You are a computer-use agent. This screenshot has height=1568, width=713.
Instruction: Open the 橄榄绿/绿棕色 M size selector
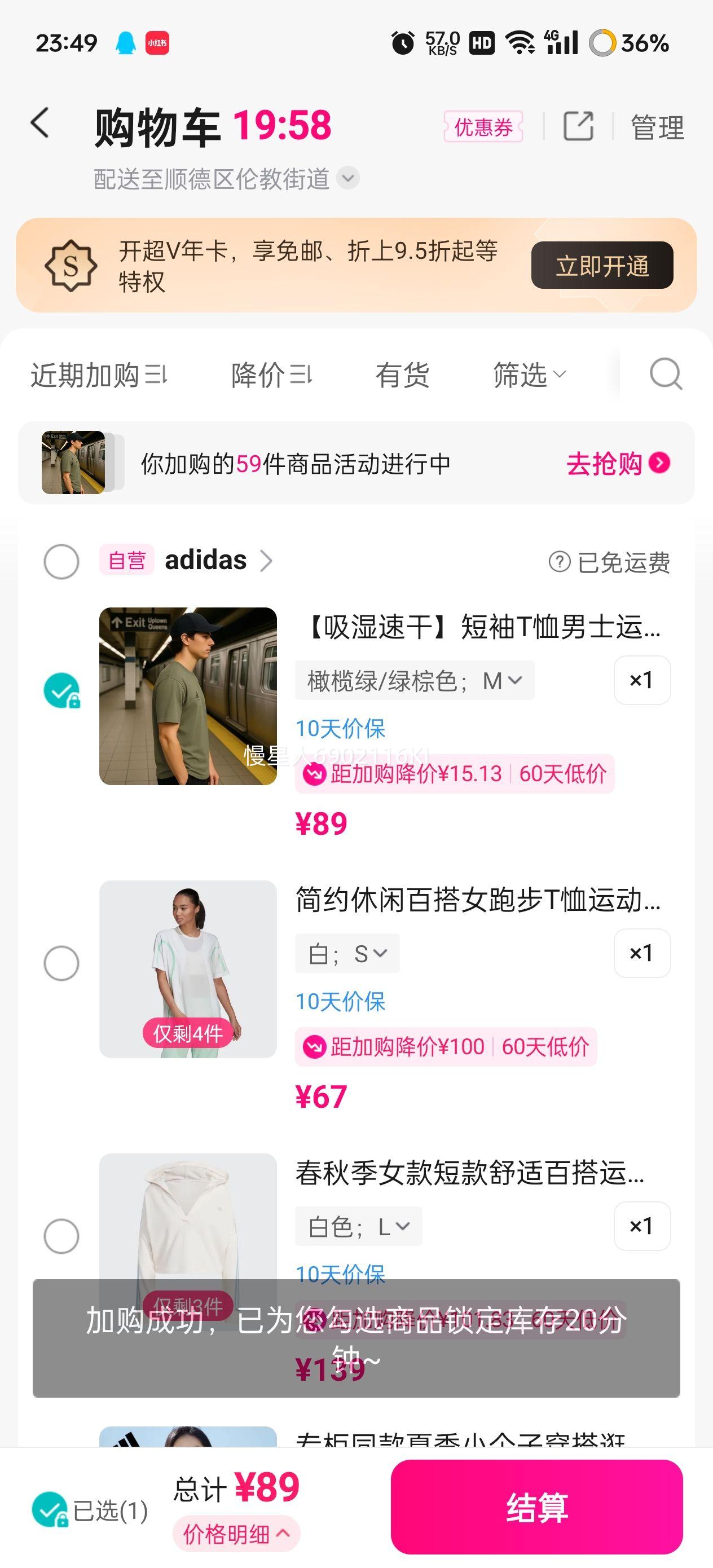point(415,681)
